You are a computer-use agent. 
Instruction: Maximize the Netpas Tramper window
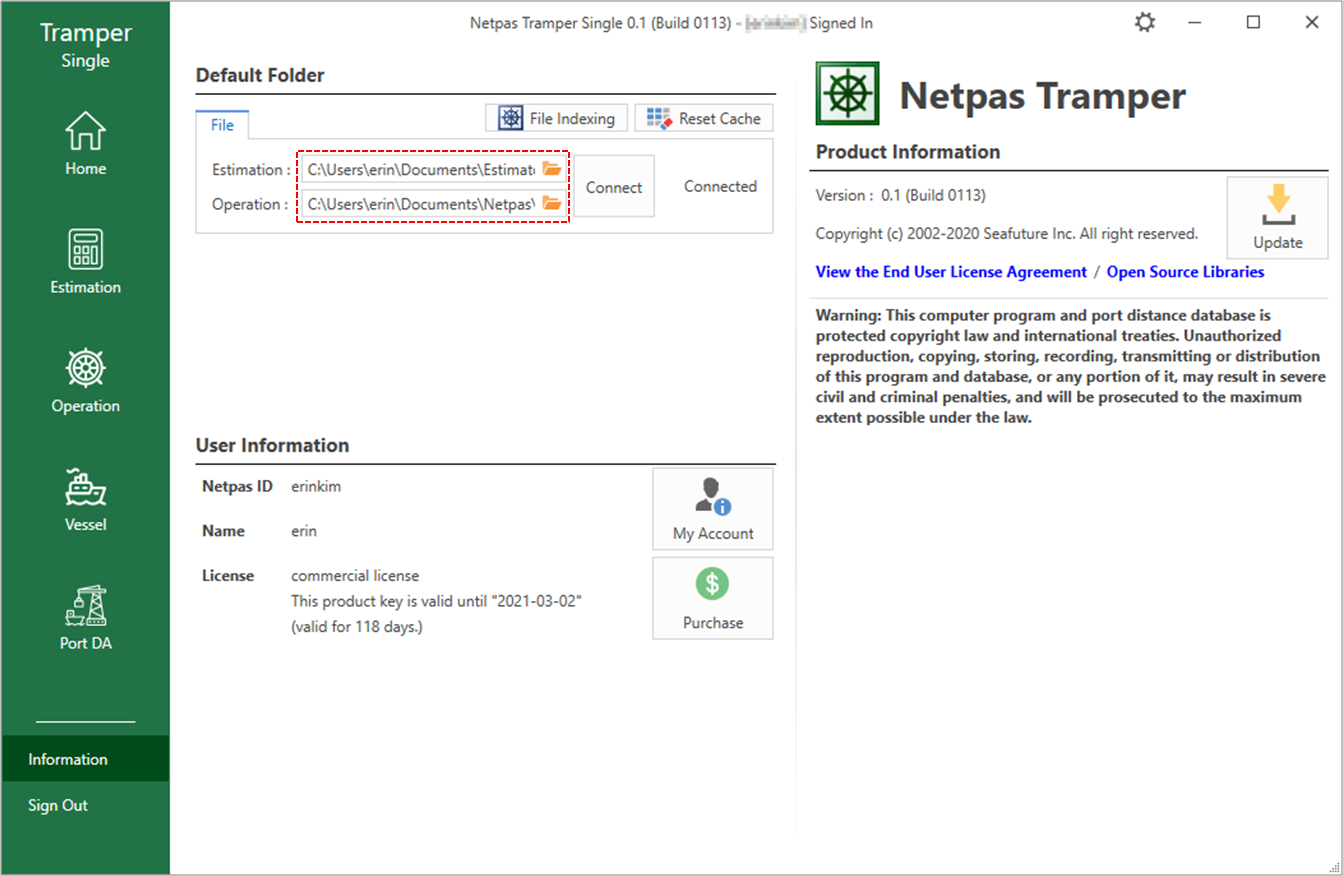click(x=1253, y=22)
